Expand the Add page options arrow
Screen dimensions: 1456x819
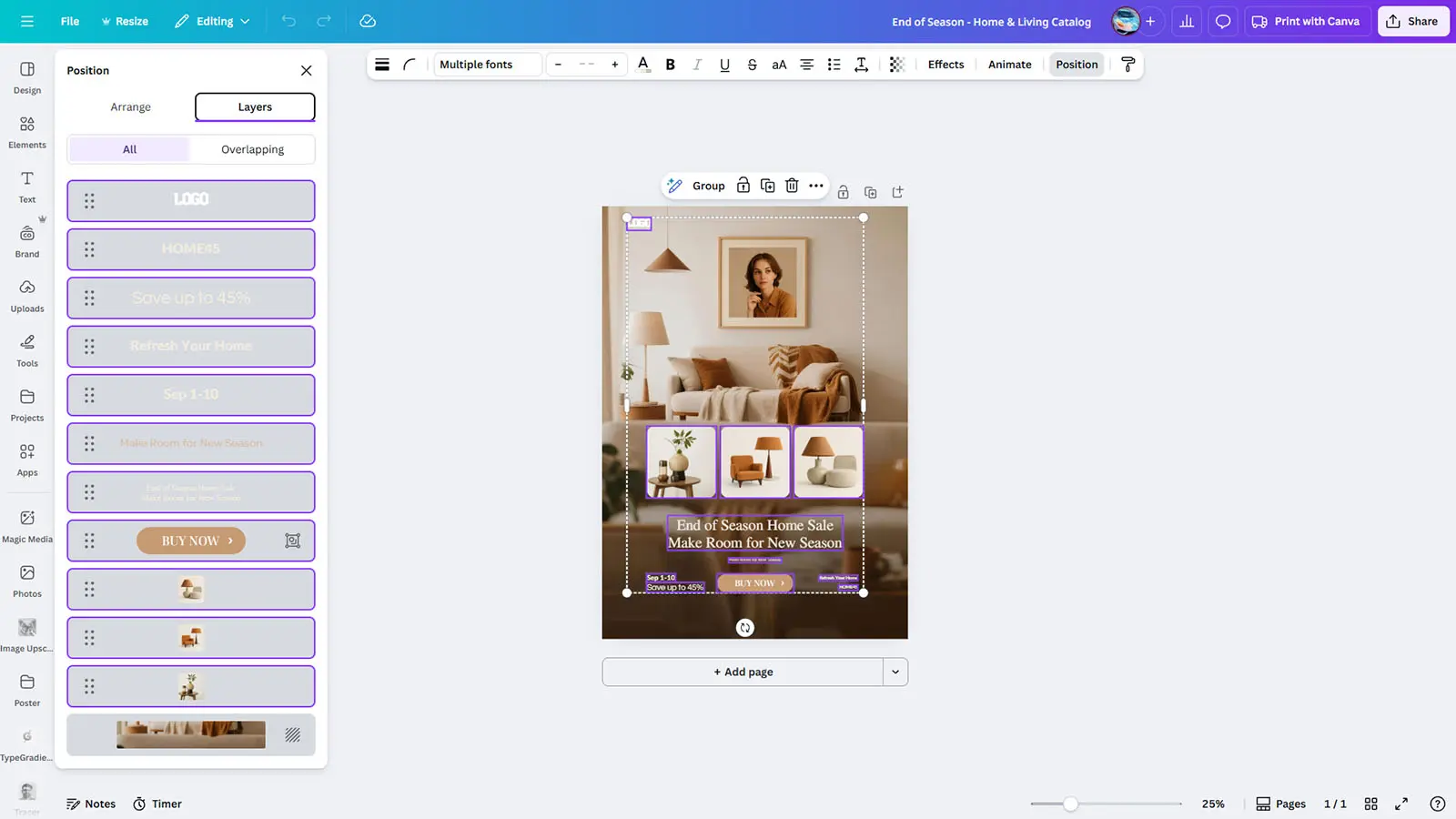click(895, 672)
